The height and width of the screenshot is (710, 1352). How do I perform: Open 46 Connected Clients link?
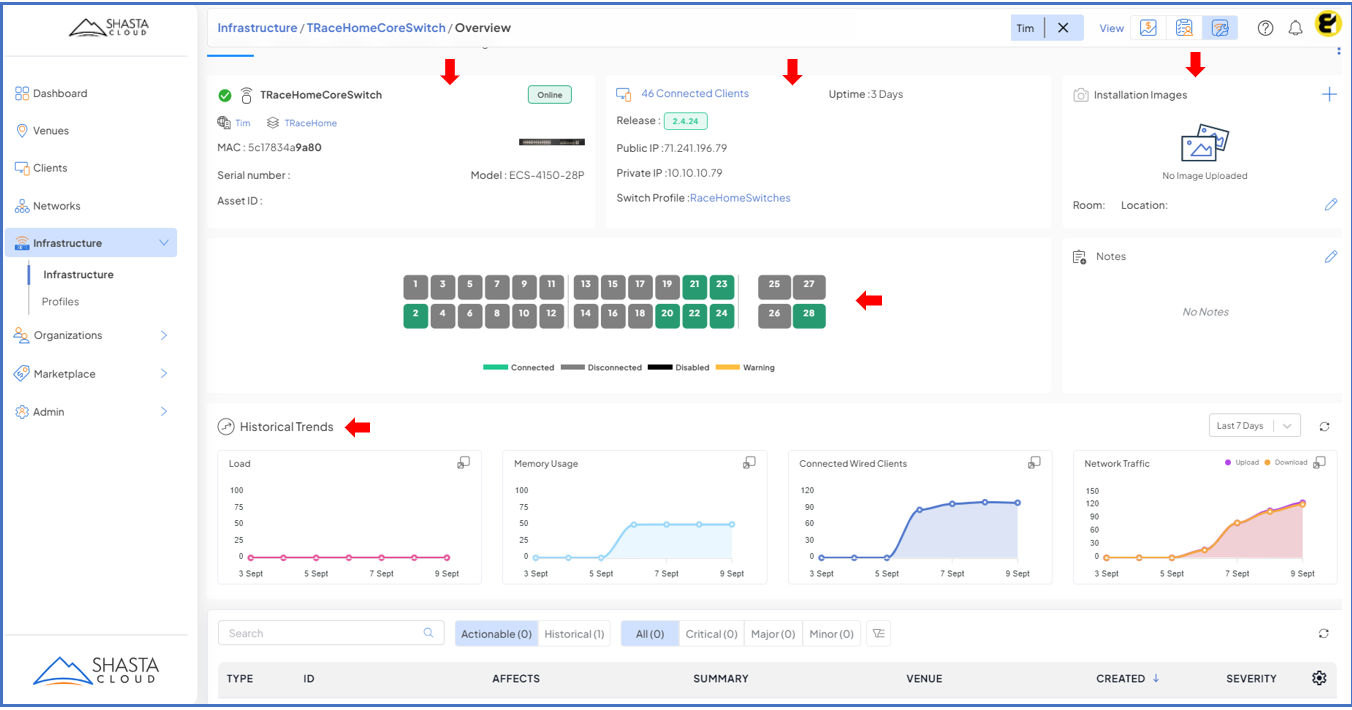tap(695, 94)
